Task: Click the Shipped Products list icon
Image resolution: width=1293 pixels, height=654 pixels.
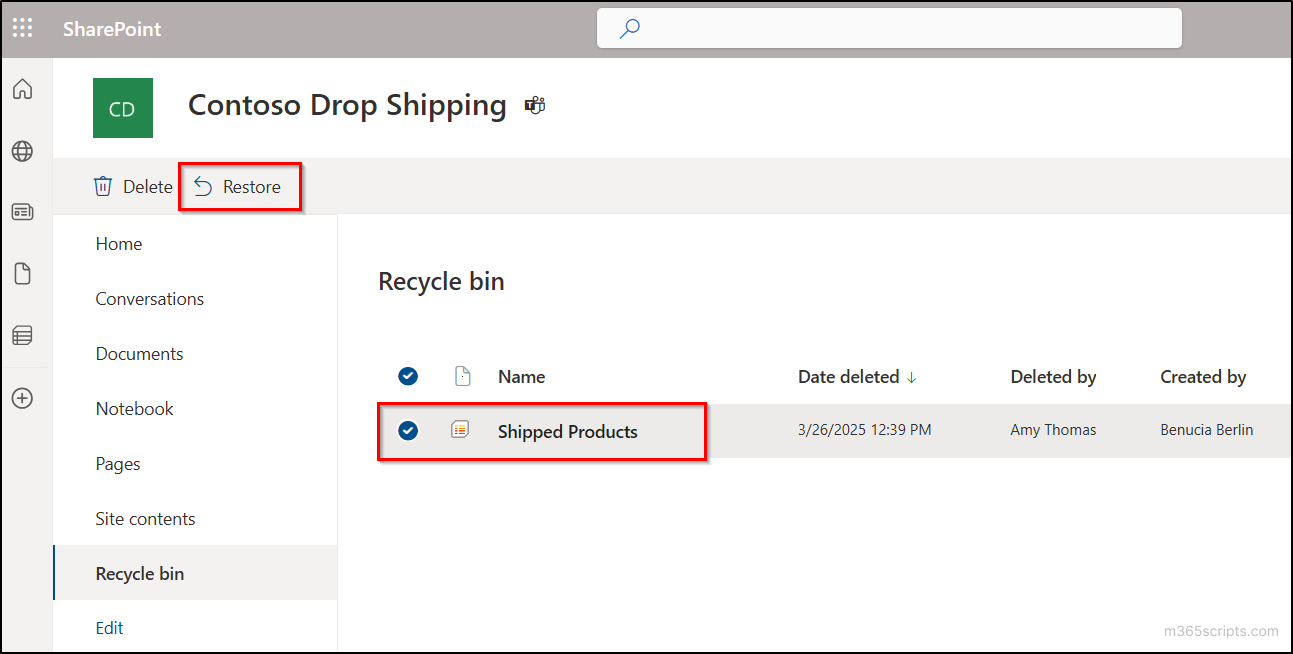Action: pyautogui.click(x=459, y=429)
